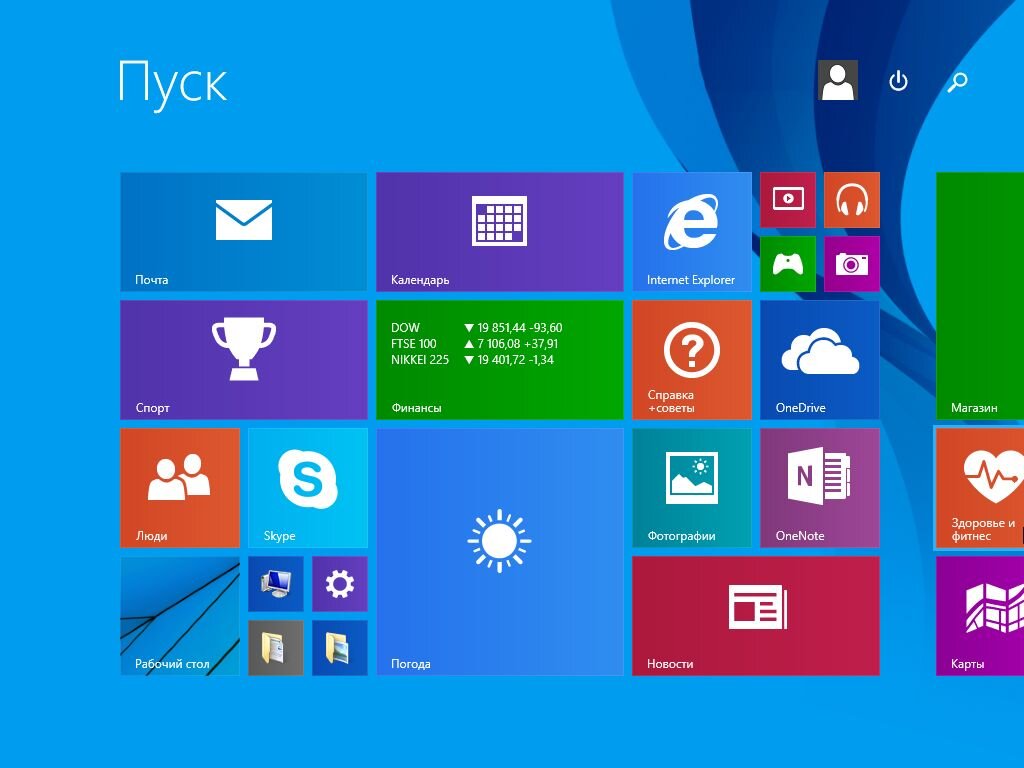Screen dimensions: 1024x768
Task: Click the power options button
Action: (899, 81)
